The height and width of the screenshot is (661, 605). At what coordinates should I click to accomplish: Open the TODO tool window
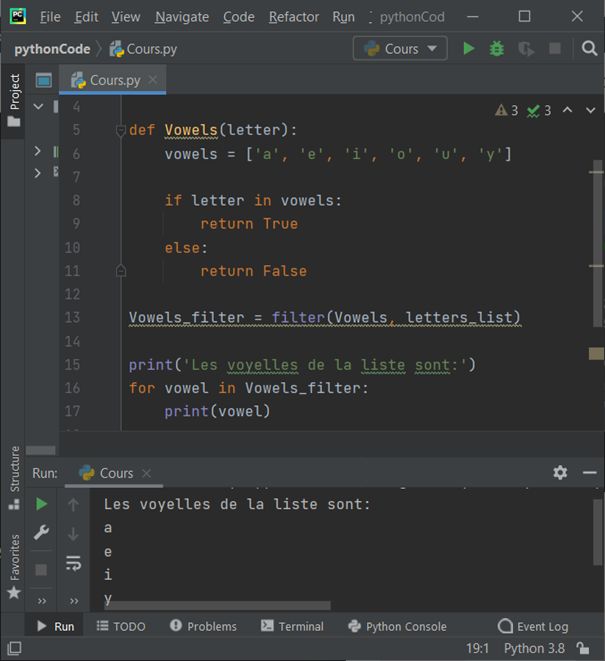(121, 626)
